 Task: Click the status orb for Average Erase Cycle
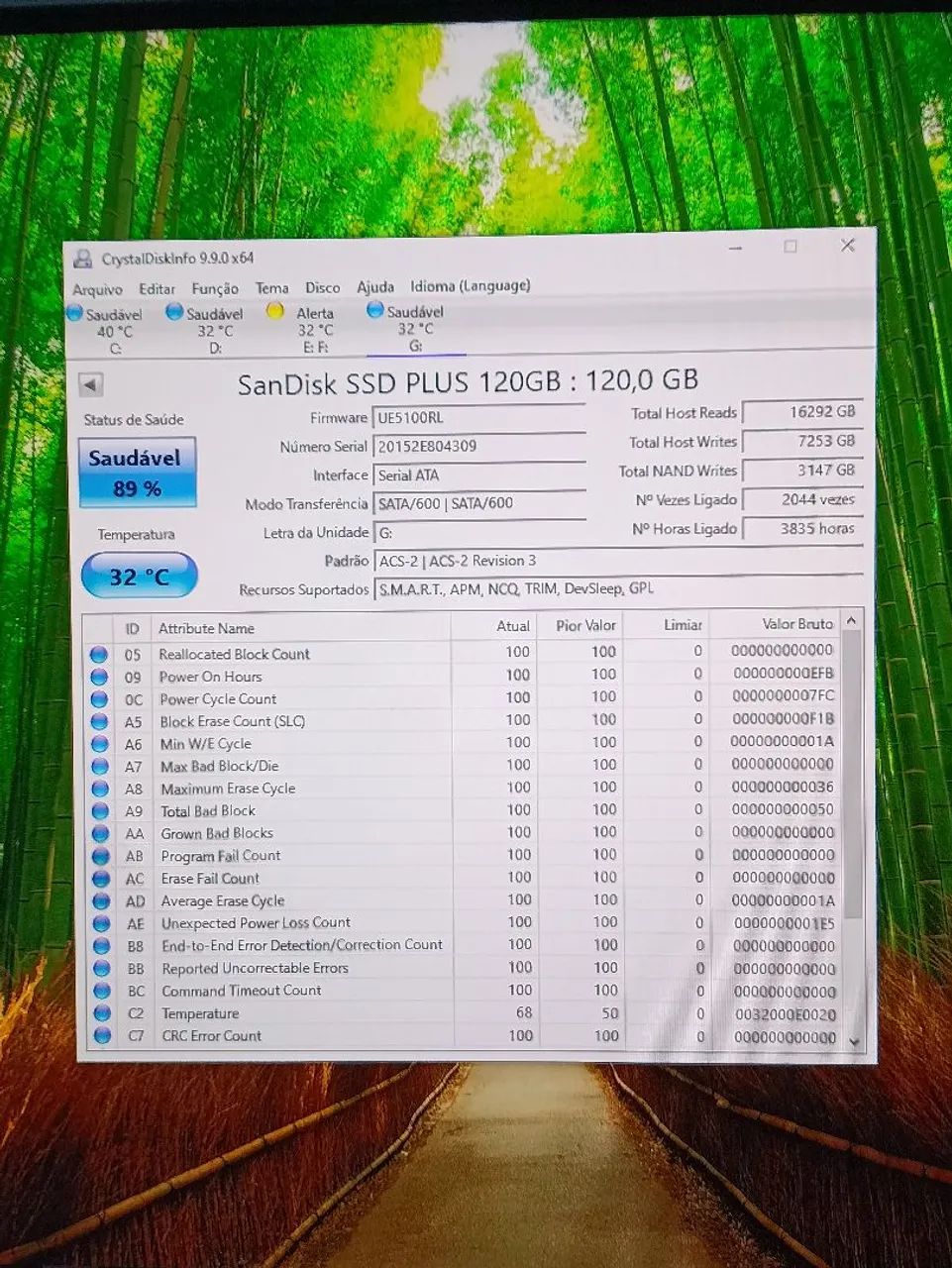(x=101, y=901)
